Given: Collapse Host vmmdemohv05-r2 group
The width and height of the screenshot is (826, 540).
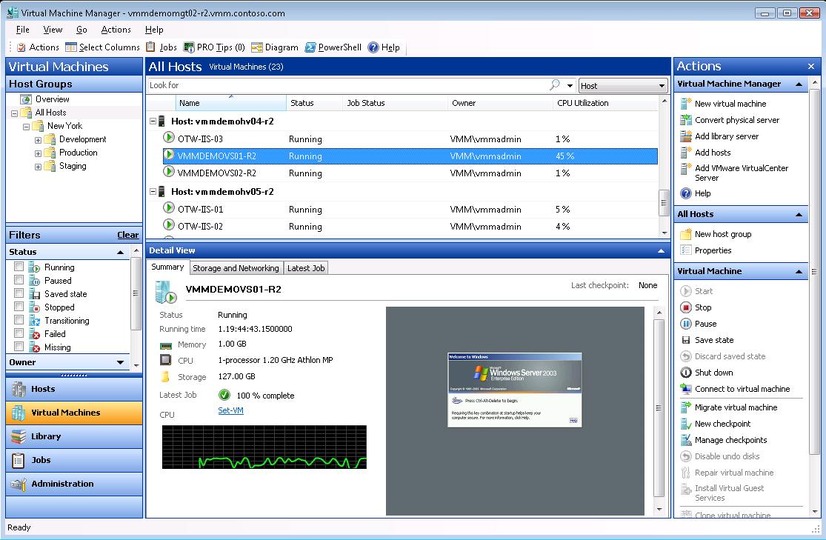Looking at the screenshot, I should click(153, 192).
